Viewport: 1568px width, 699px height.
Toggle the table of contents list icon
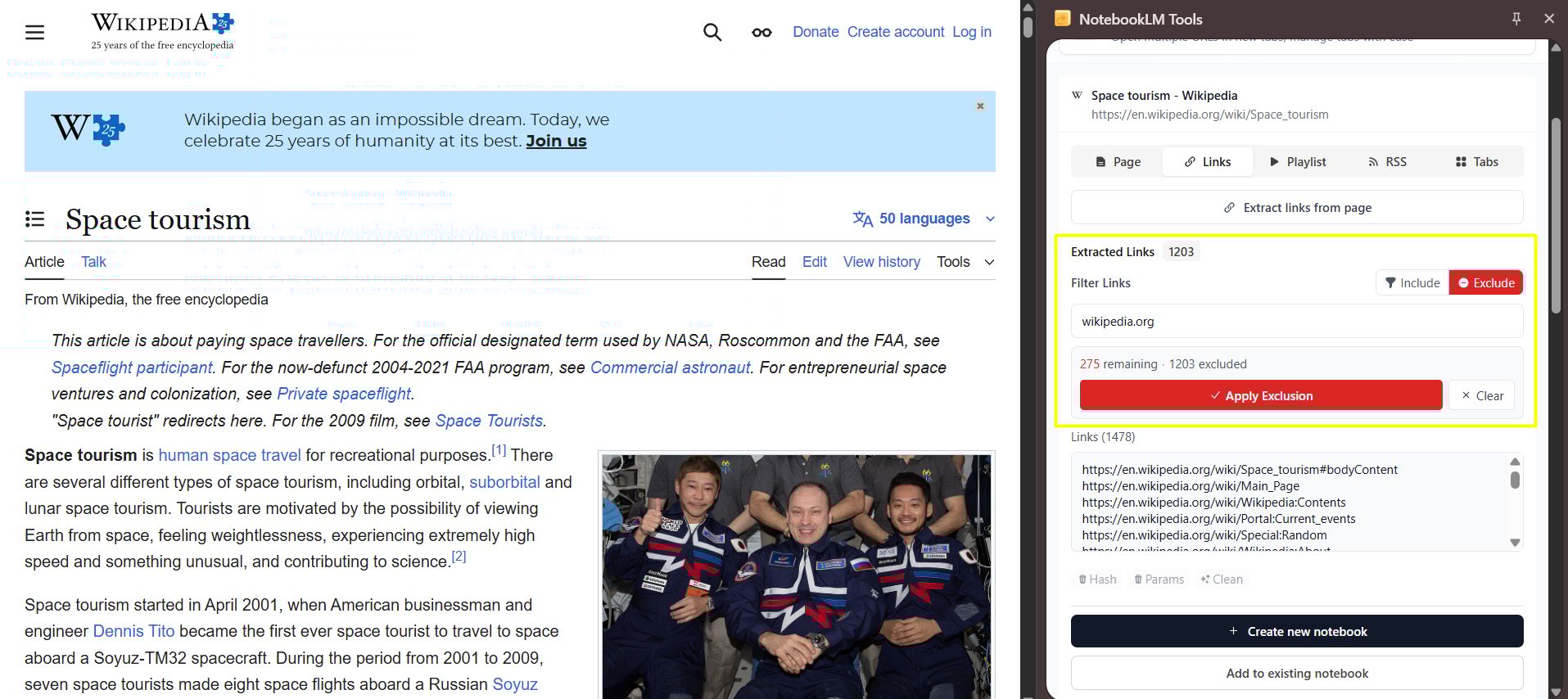[x=34, y=219]
